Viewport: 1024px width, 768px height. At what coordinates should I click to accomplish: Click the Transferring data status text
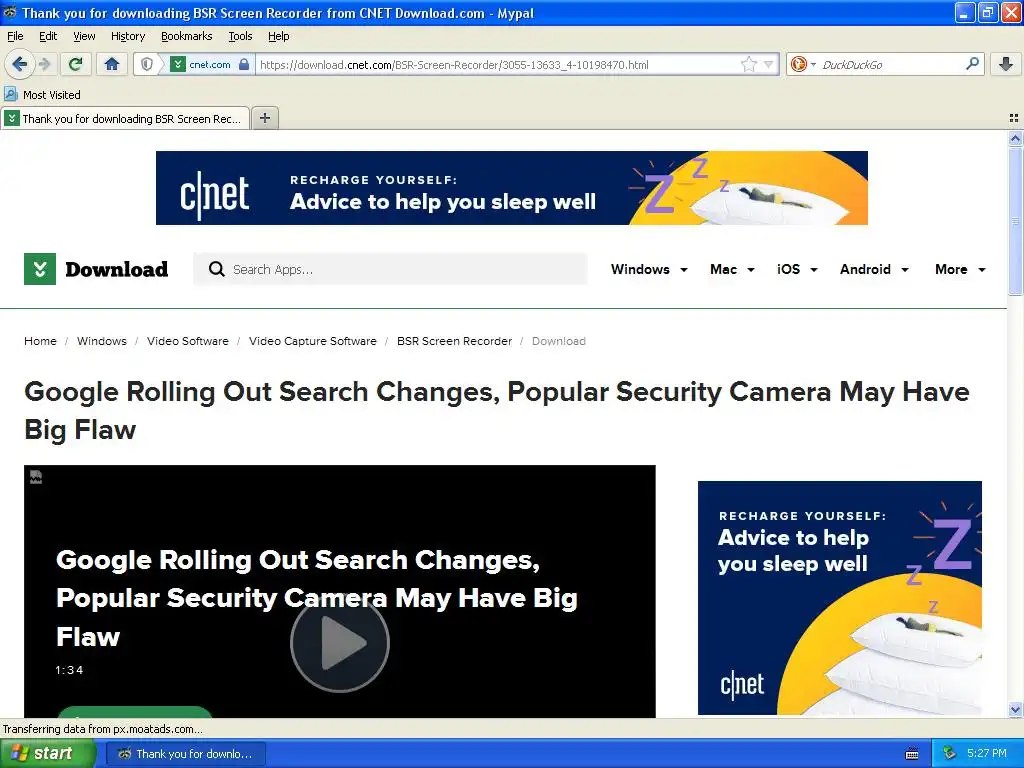point(103,729)
